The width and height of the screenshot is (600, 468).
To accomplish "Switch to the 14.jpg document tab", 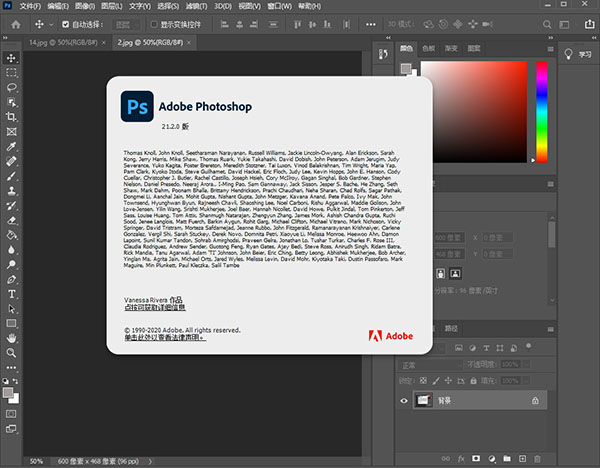I will click(63, 42).
